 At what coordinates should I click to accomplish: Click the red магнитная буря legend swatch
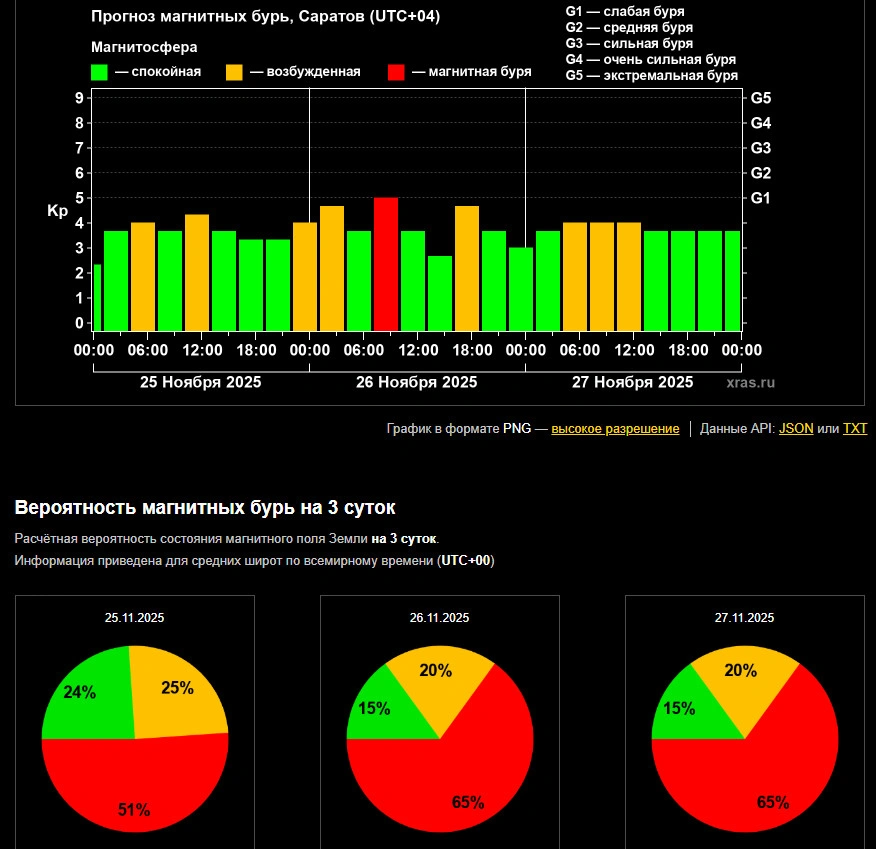point(396,72)
